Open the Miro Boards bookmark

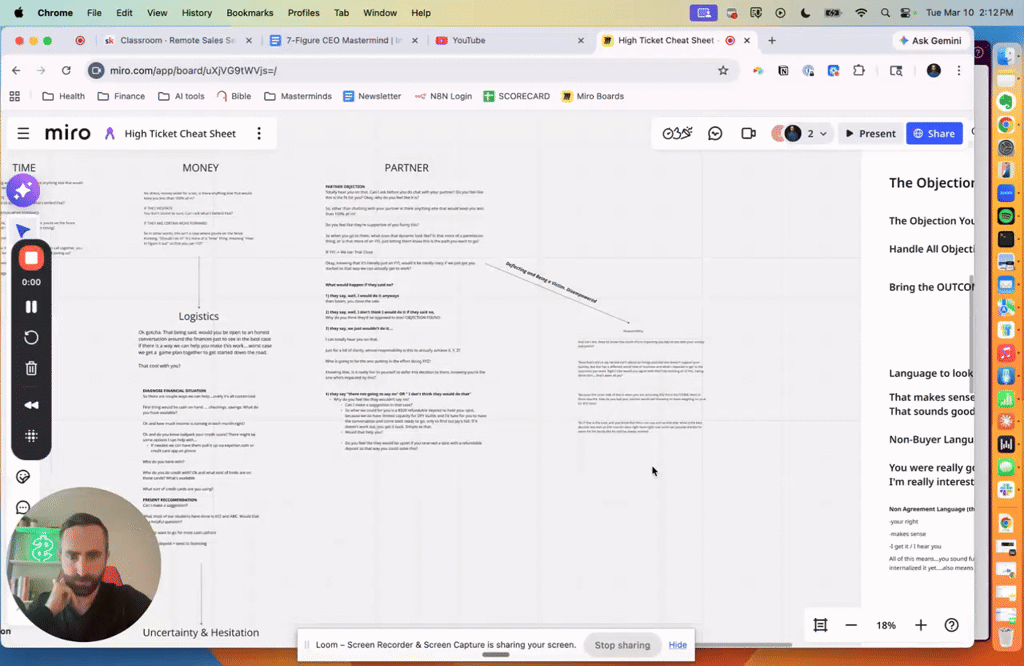[592, 96]
